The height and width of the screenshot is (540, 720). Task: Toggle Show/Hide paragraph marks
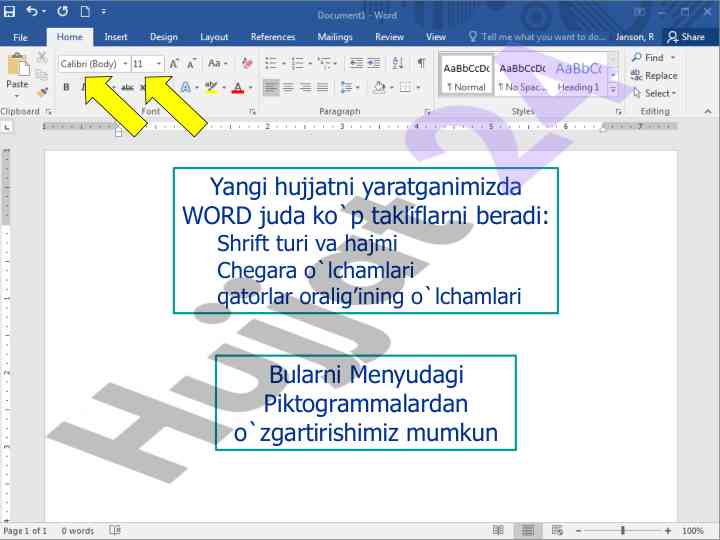point(421,63)
